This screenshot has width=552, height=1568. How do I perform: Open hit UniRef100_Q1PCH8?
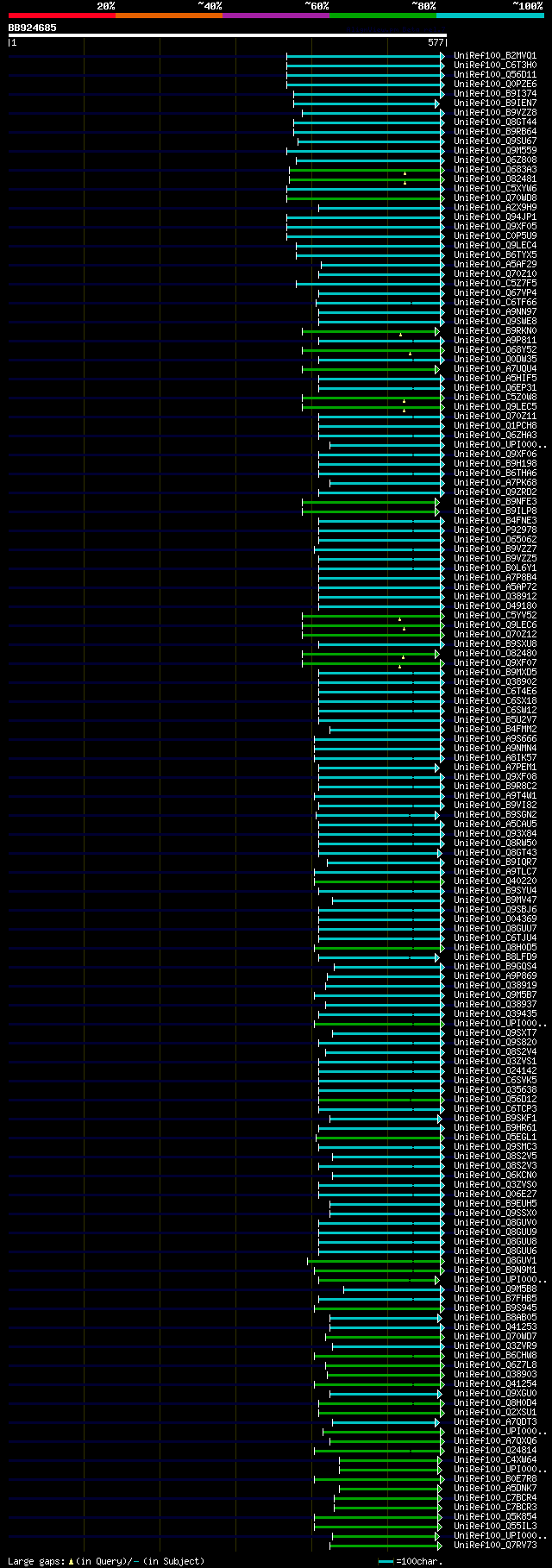[495, 425]
